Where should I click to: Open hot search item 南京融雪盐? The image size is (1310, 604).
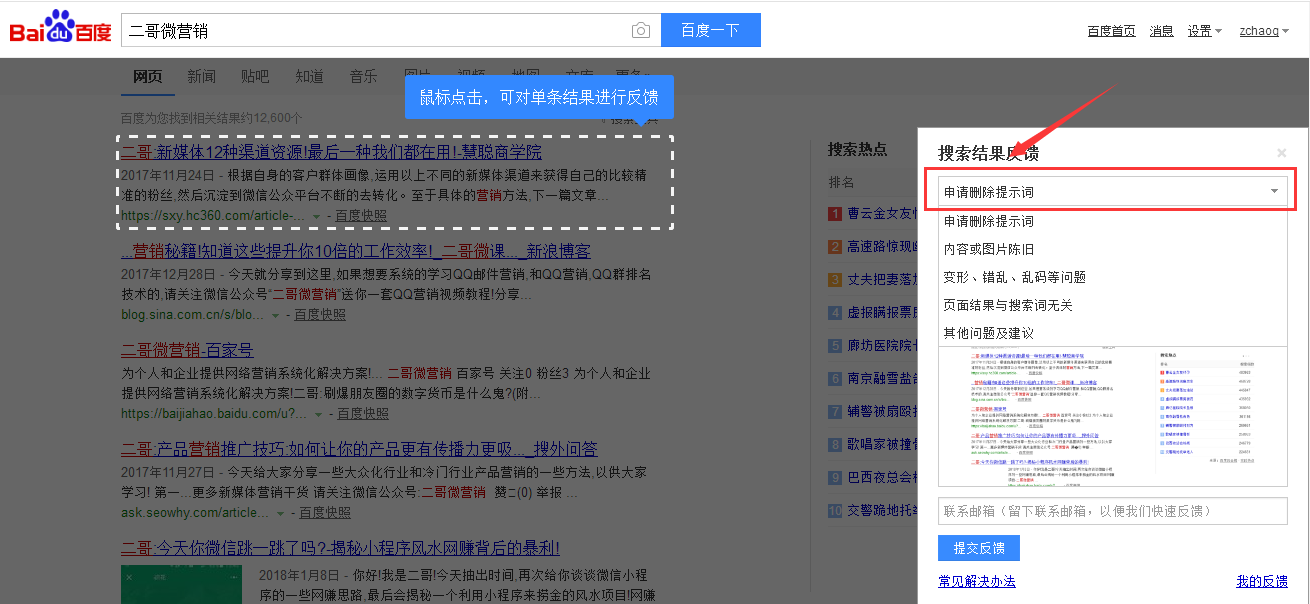(882, 378)
